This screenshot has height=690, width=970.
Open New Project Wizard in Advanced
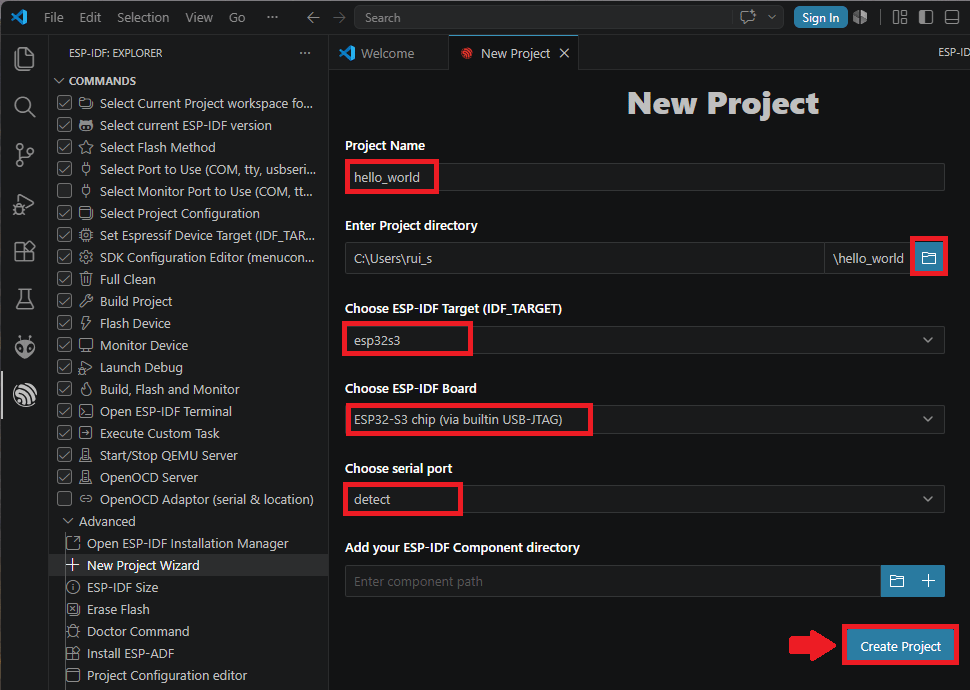coord(143,565)
